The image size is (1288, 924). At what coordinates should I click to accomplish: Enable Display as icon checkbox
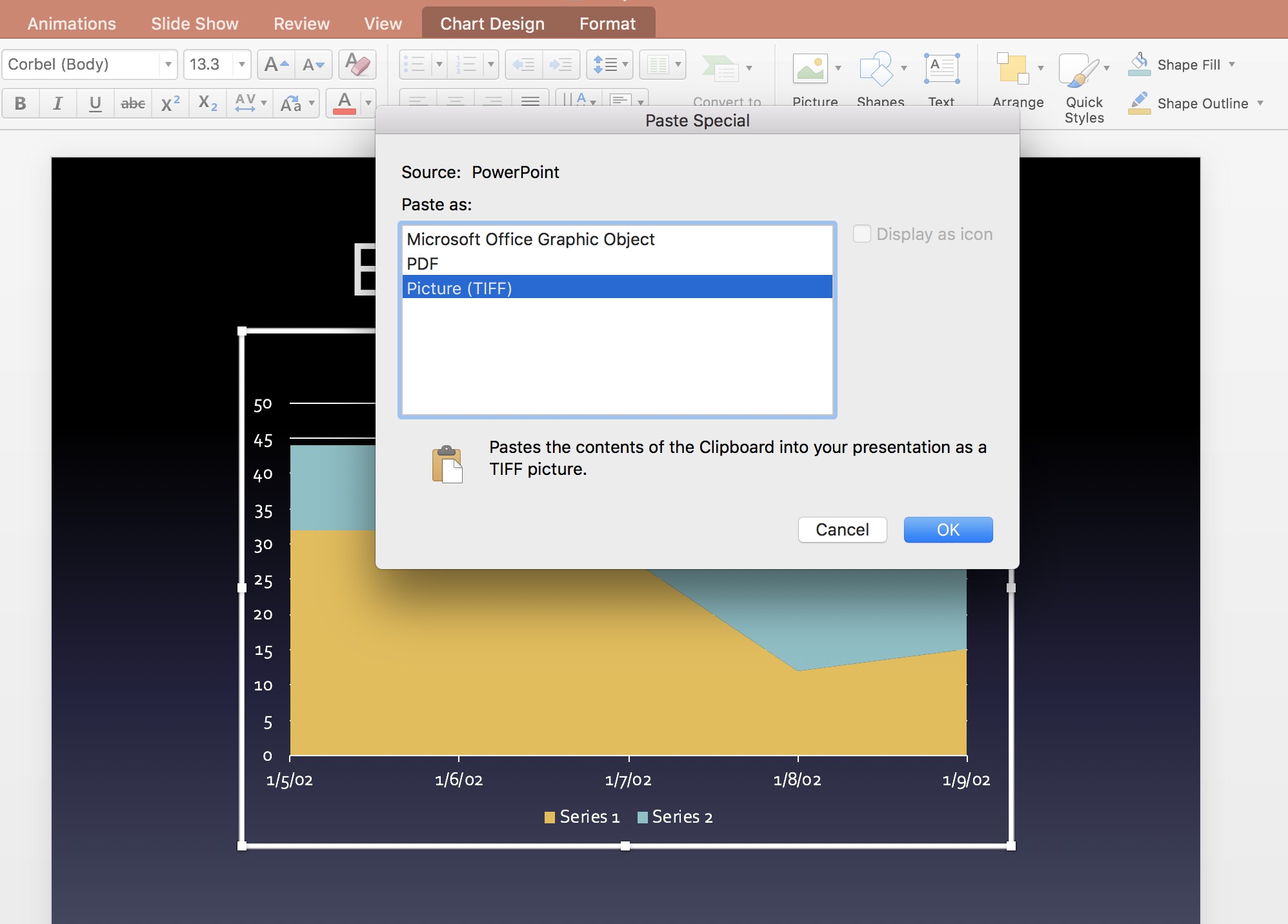862,234
